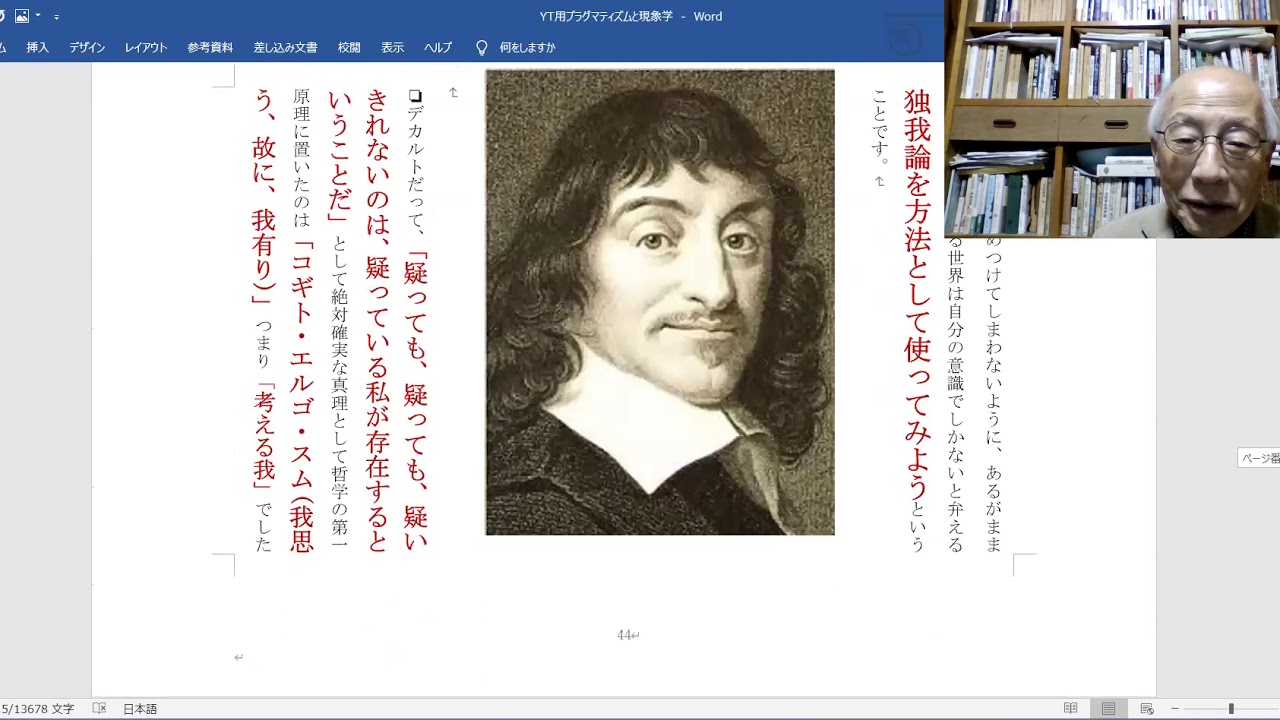Click the zoom out minus button
Image resolution: width=1280 pixels, height=720 pixels.
pyautogui.click(x=1175, y=708)
